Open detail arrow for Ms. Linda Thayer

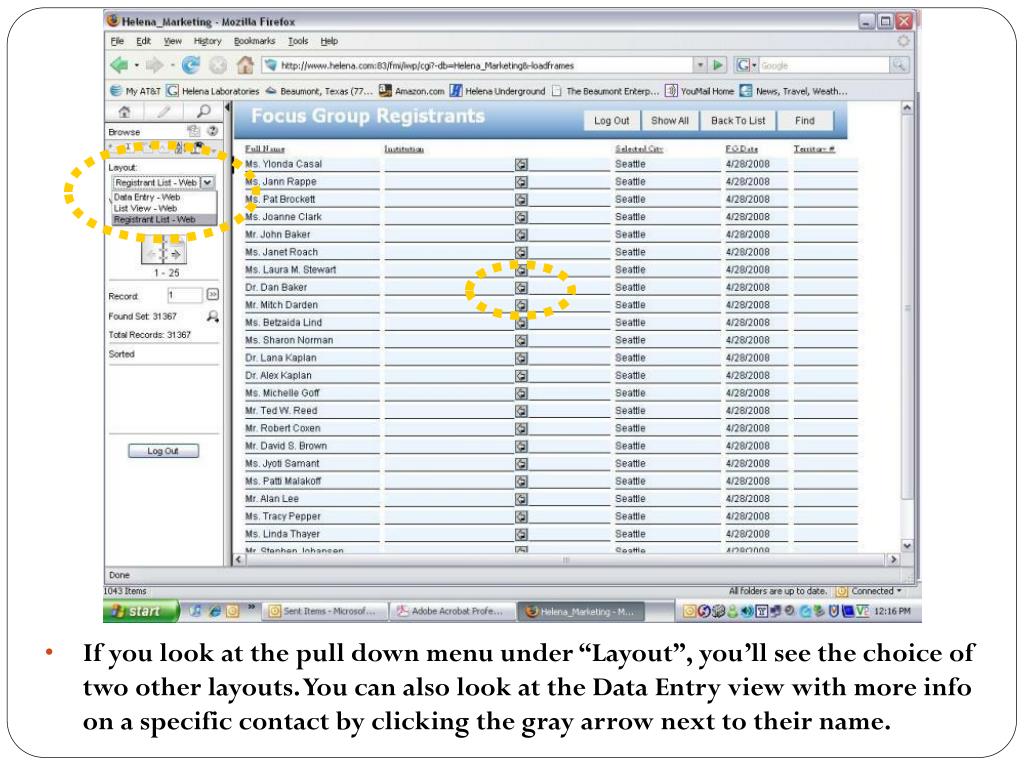coord(521,535)
